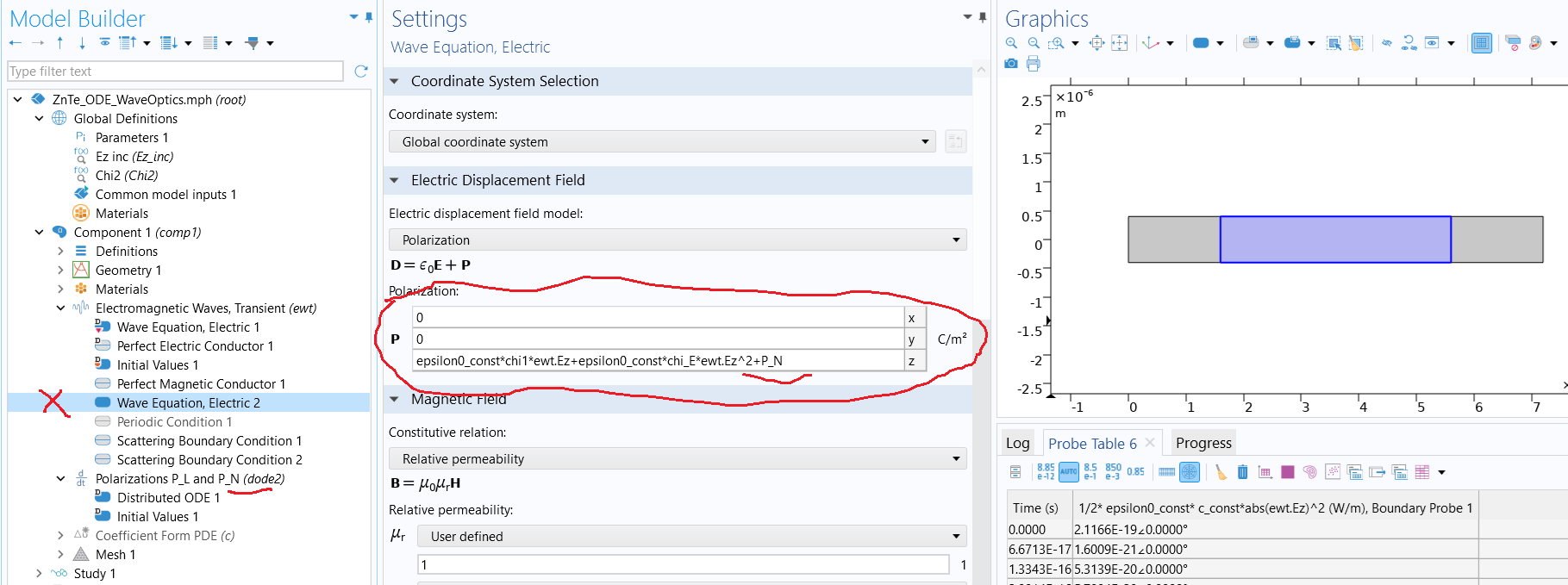Click the Zoom In icon in Graphics toolbar
Image resolution: width=1568 pixels, height=585 pixels.
tap(1012, 43)
